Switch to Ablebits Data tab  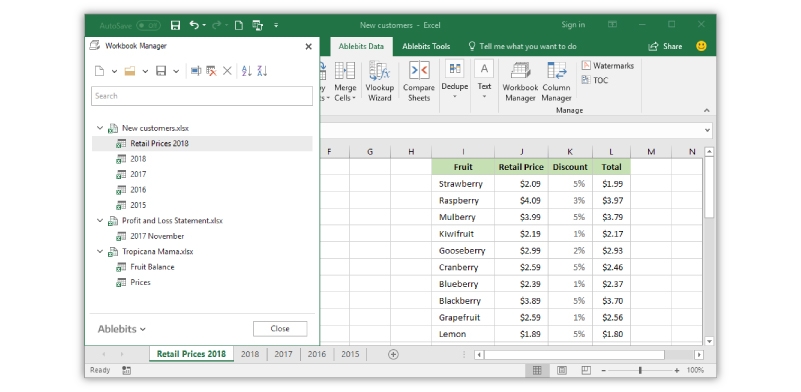361,46
